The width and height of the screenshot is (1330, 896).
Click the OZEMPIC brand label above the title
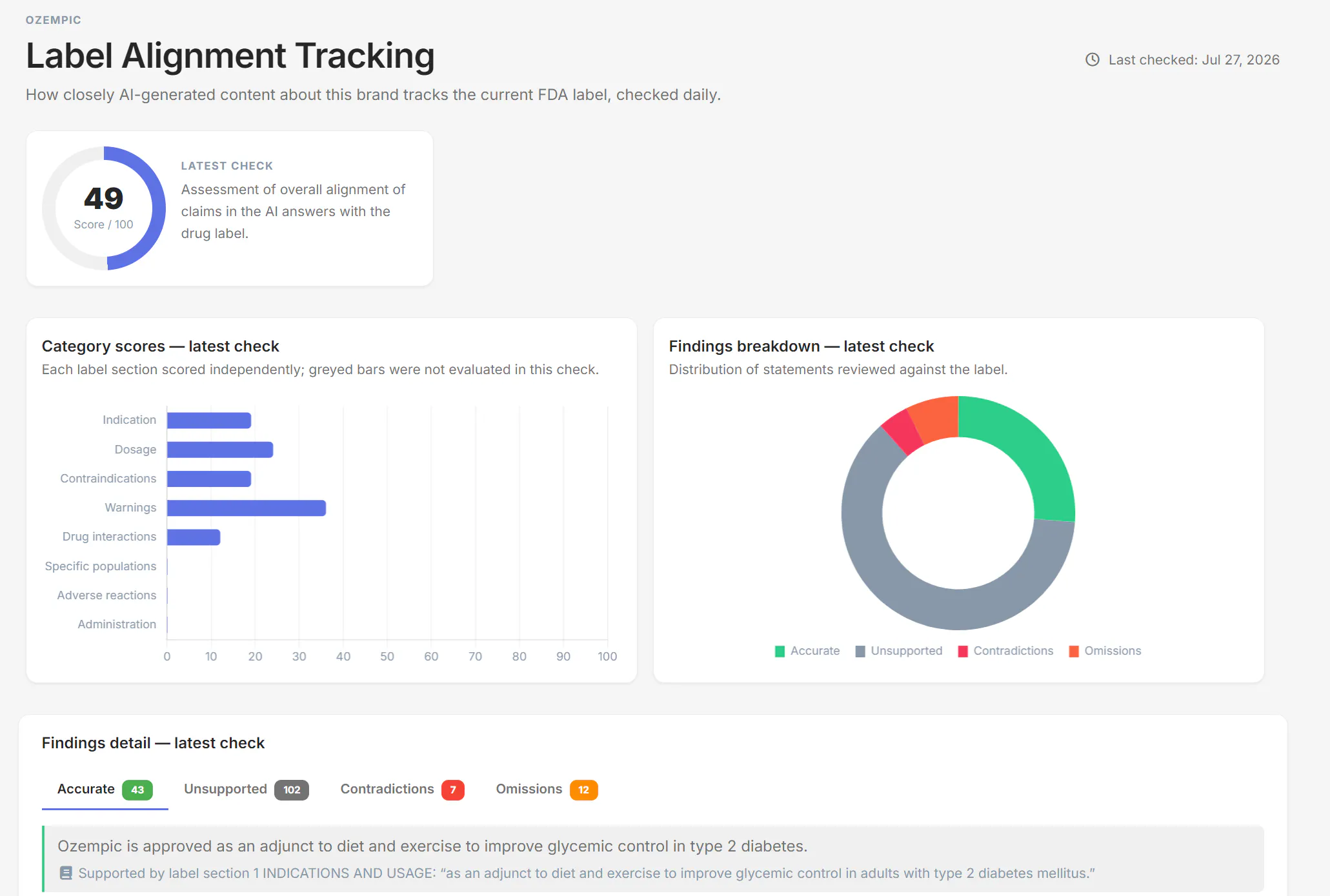(54, 20)
